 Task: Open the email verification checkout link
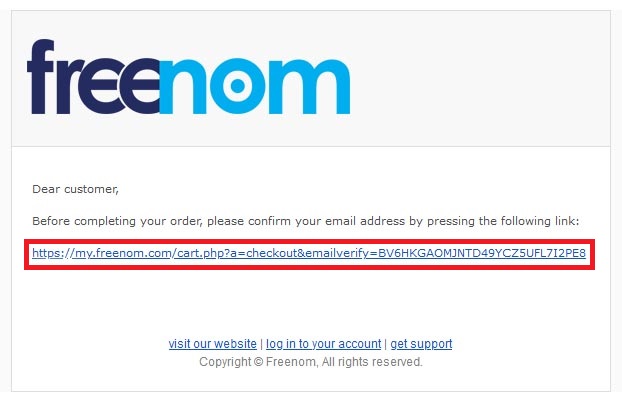point(309,253)
